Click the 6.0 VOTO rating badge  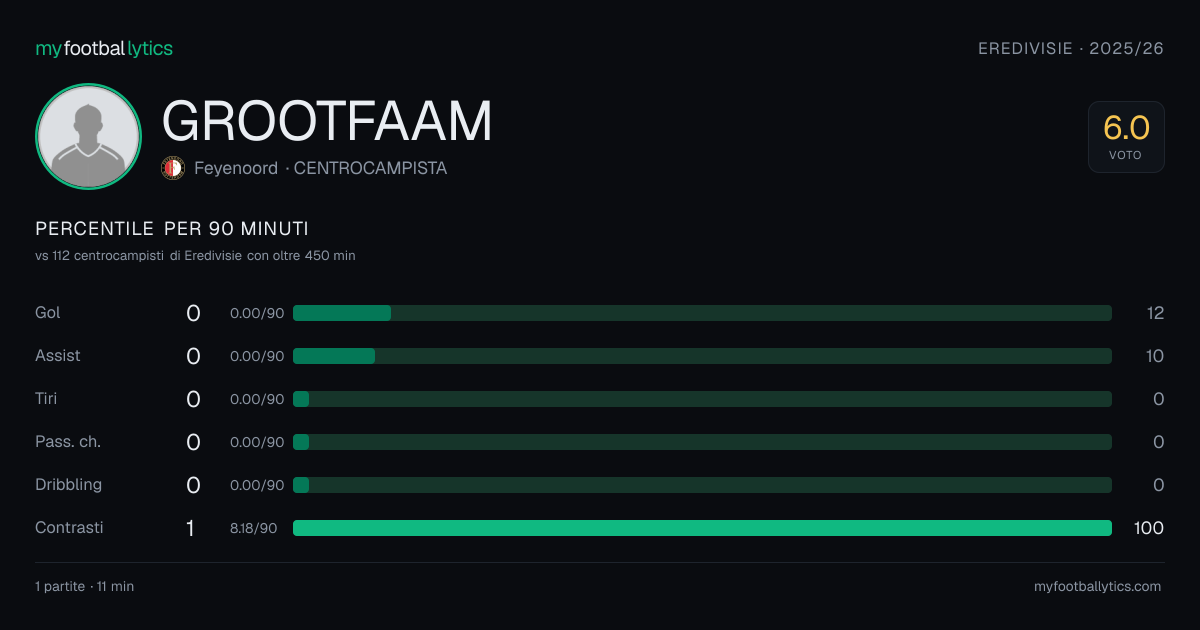[x=1126, y=137]
